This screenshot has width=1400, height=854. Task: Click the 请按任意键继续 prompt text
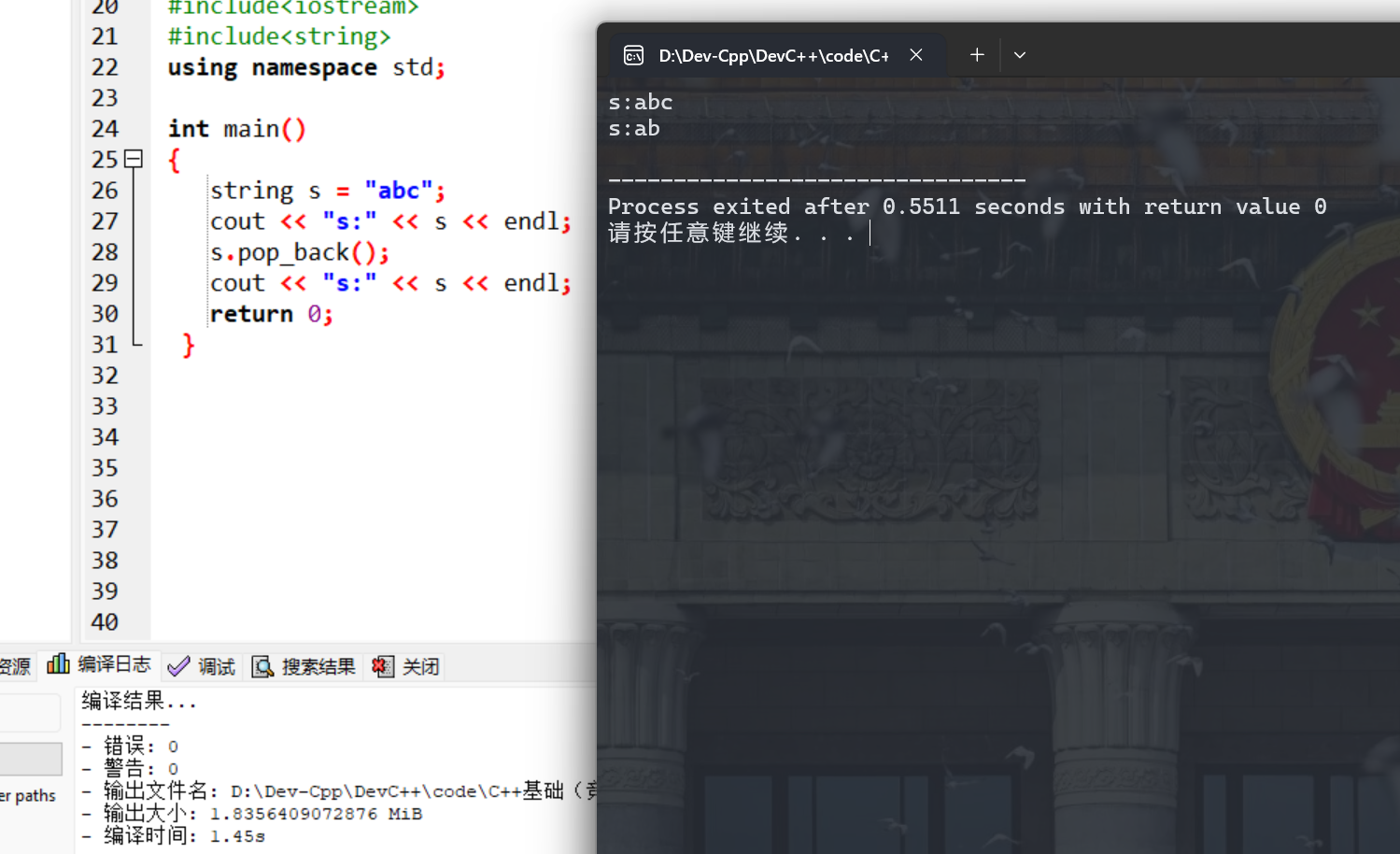(731, 233)
